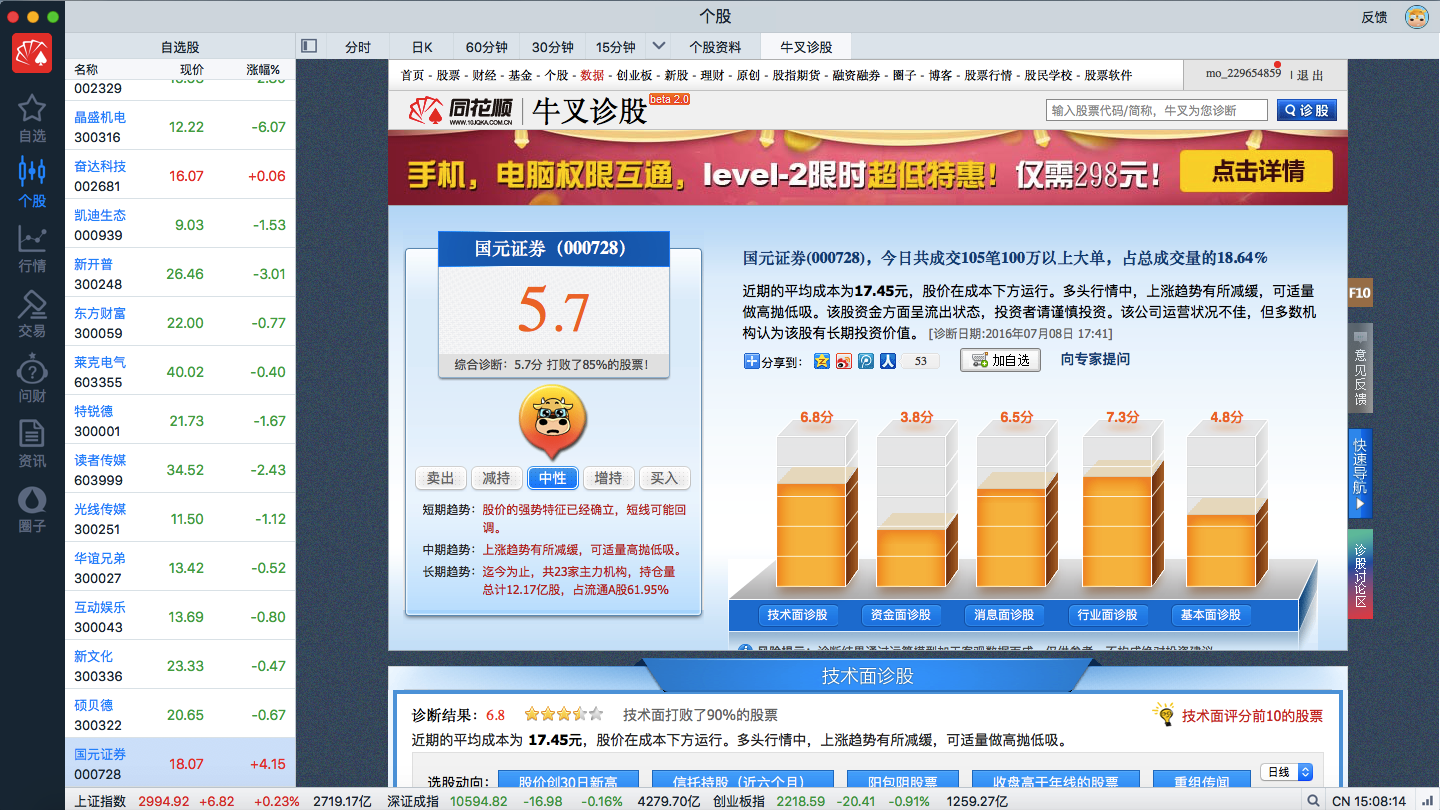Switch to 15分钟 chart tab
The image size is (1440, 810).
(x=616, y=47)
